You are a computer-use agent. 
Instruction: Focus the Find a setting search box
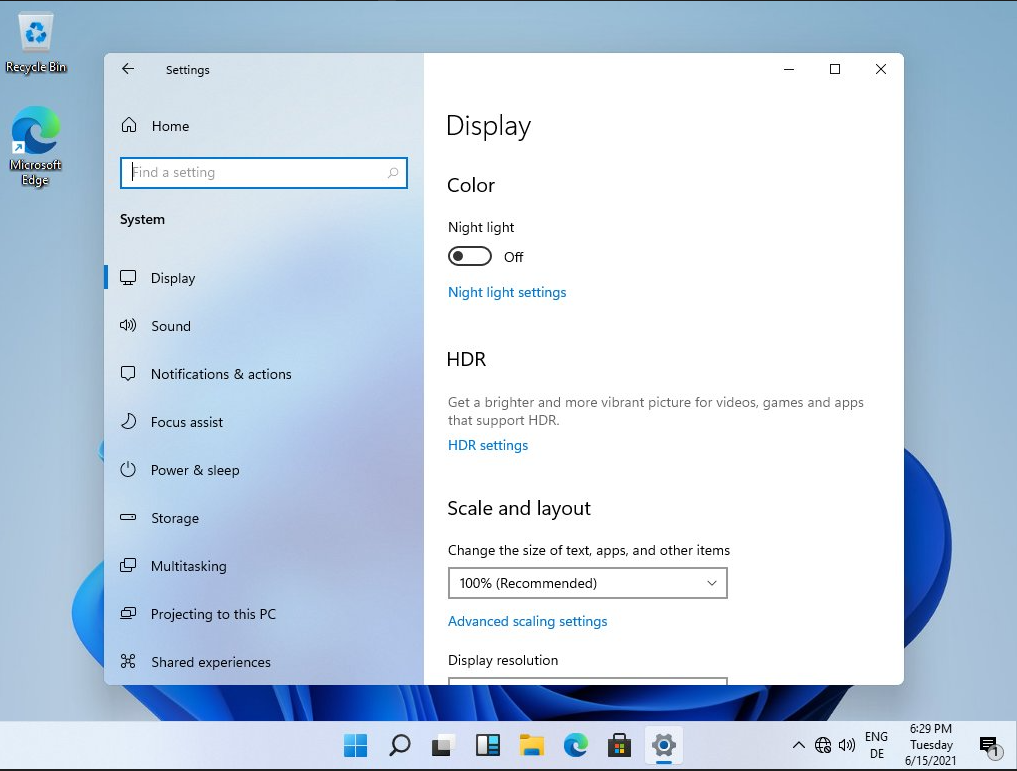pyautogui.click(x=264, y=173)
